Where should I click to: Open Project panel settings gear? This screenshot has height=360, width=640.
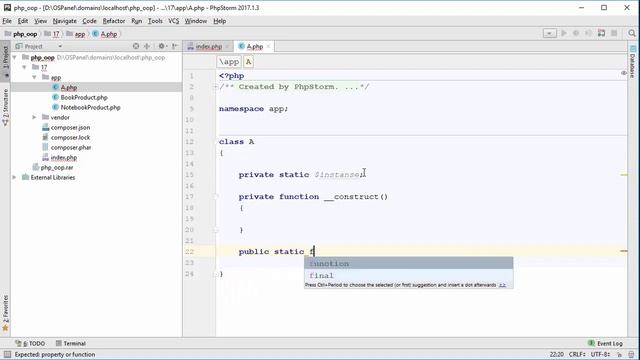pos(162,47)
